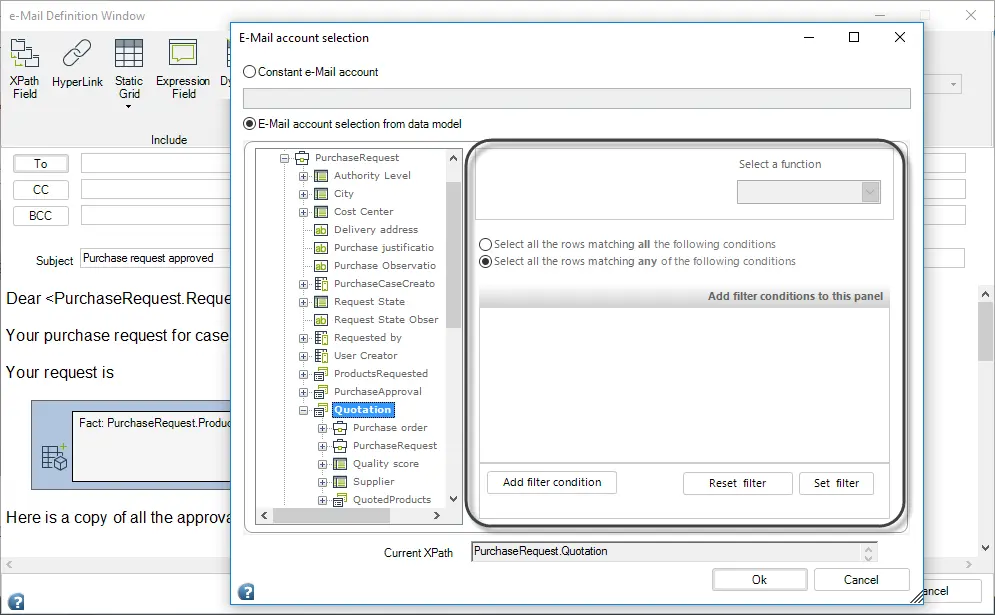Click the ProductsRequested collection icon
Image resolution: width=995 pixels, height=615 pixels.
point(321,374)
